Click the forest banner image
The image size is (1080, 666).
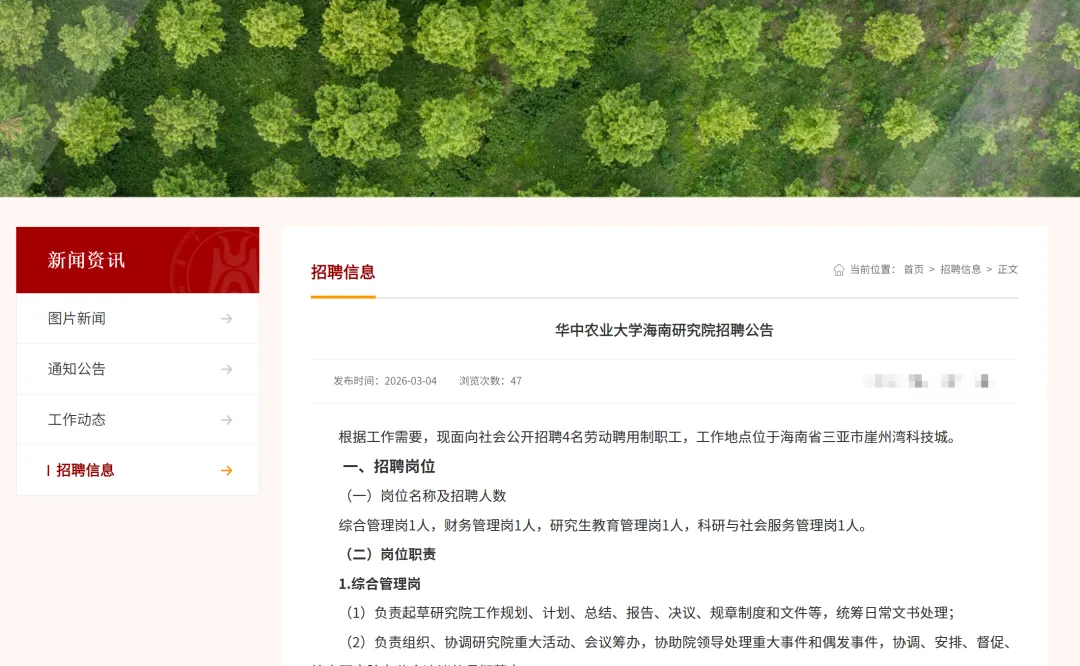click(x=540, y=98)
